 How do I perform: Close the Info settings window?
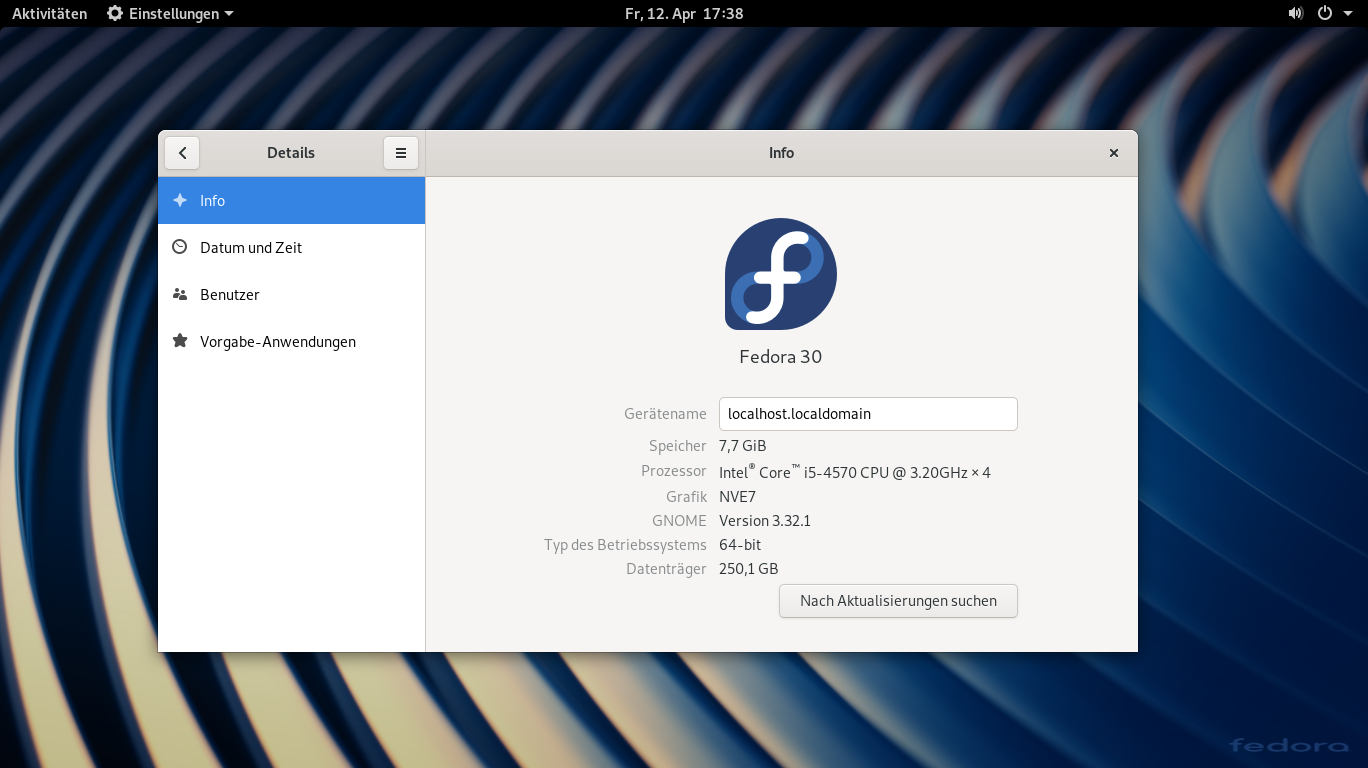pos(1114,153)
